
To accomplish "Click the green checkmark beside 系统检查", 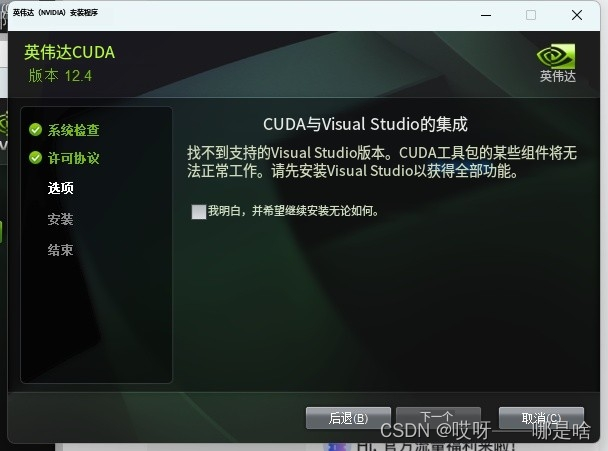I will point(35,130).
